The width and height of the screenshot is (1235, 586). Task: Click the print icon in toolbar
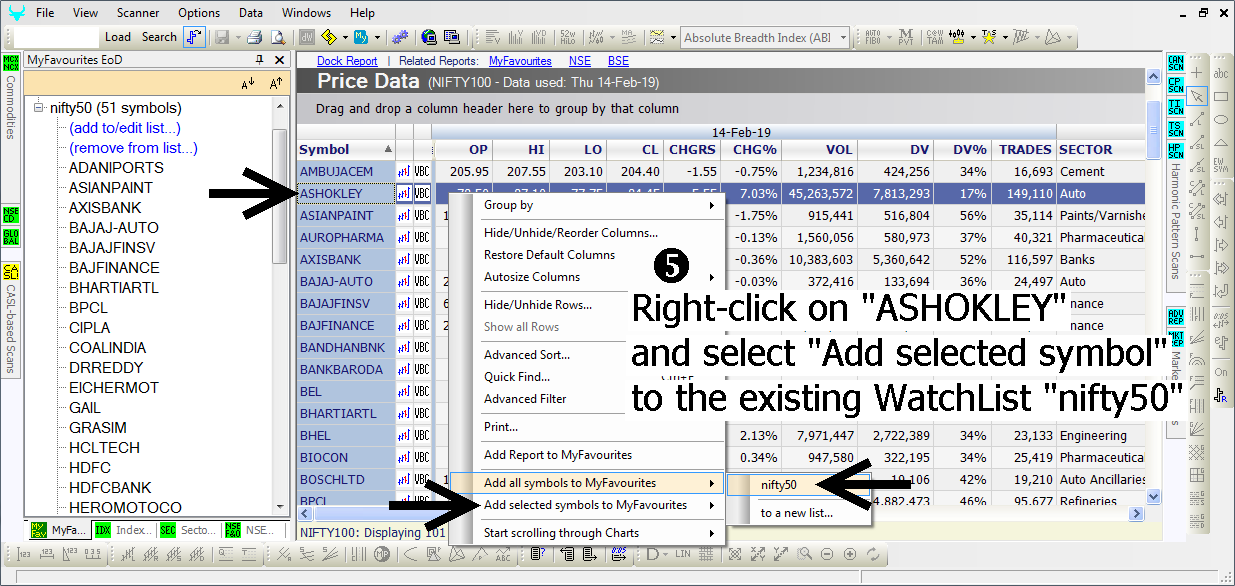(254, 37)
